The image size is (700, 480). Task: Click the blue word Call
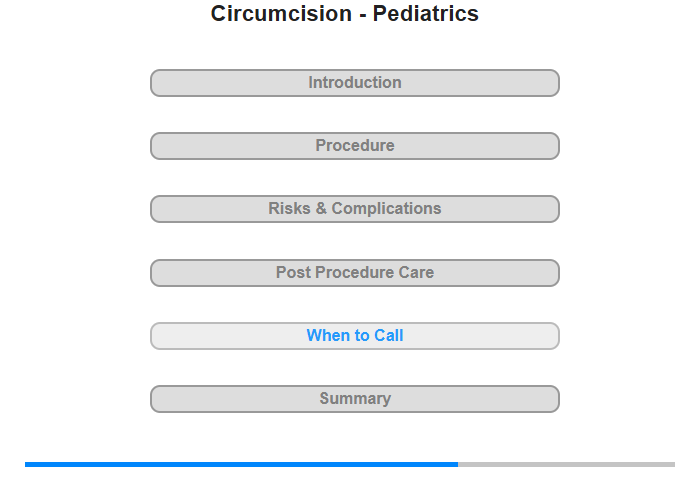[x=389, y=335]
